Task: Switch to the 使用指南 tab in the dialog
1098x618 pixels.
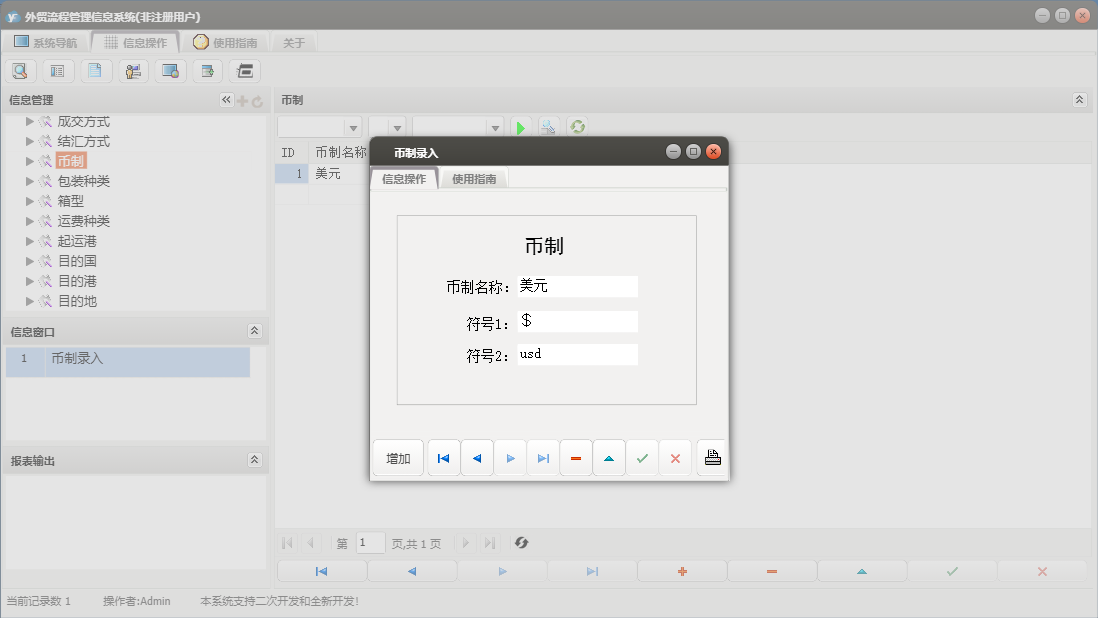Action: point(474,179)
